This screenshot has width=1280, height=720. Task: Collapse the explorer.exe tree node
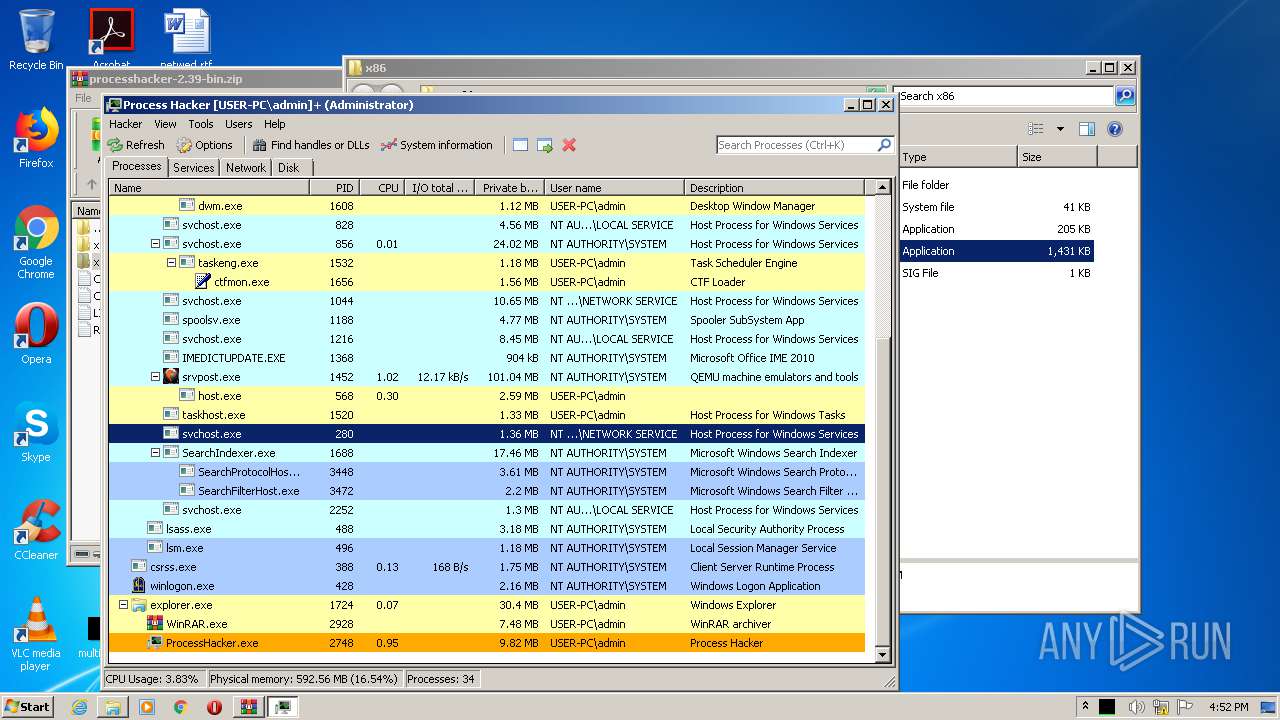coord(123,605)
